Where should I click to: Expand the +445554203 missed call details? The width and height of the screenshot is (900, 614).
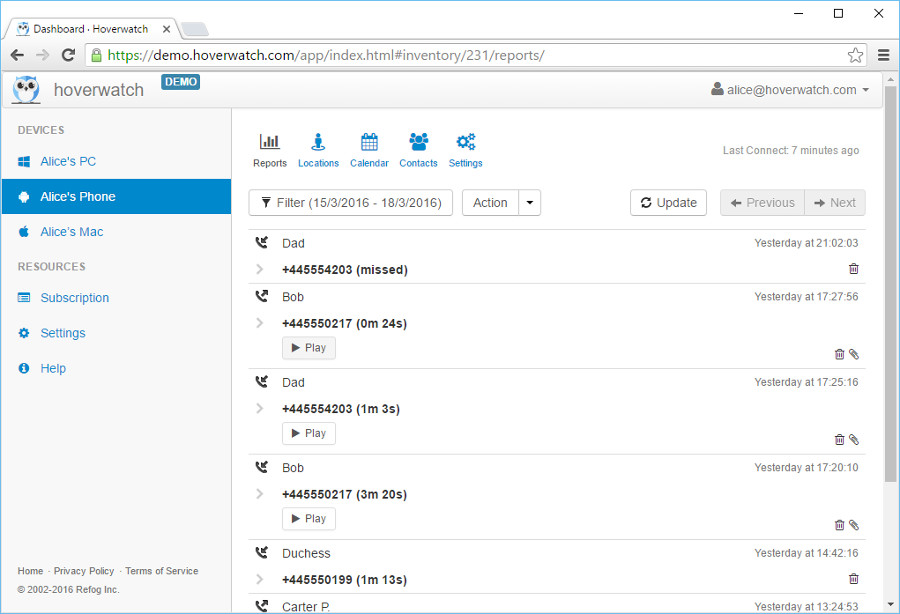tap(259, 269)
